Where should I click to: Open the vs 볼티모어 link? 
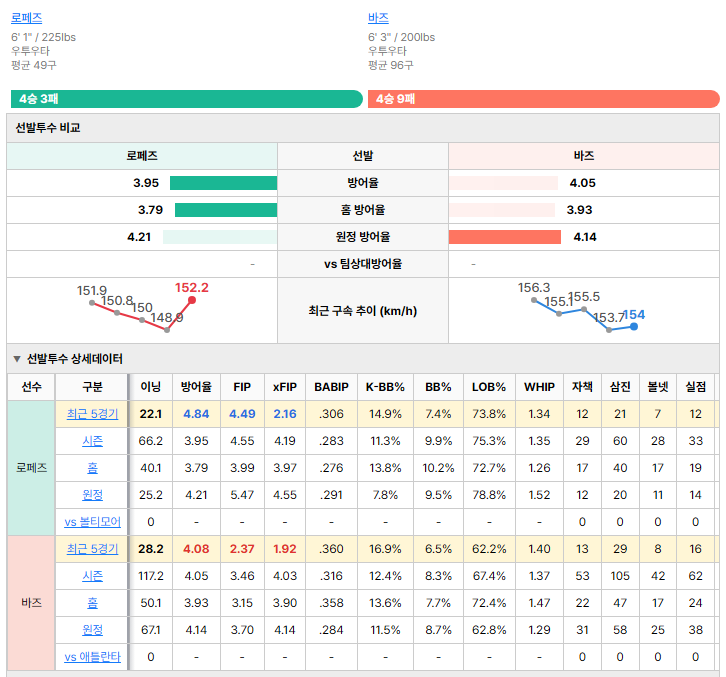point(92,522)
